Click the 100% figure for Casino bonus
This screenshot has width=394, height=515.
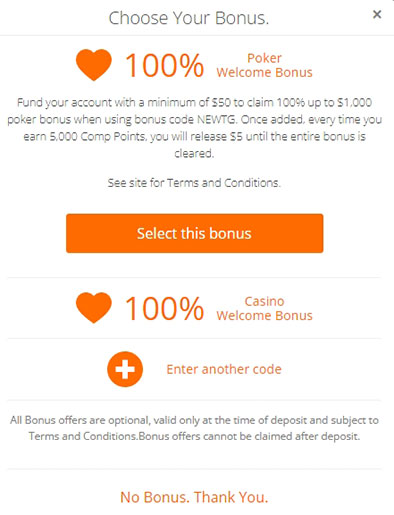[164, 309]
